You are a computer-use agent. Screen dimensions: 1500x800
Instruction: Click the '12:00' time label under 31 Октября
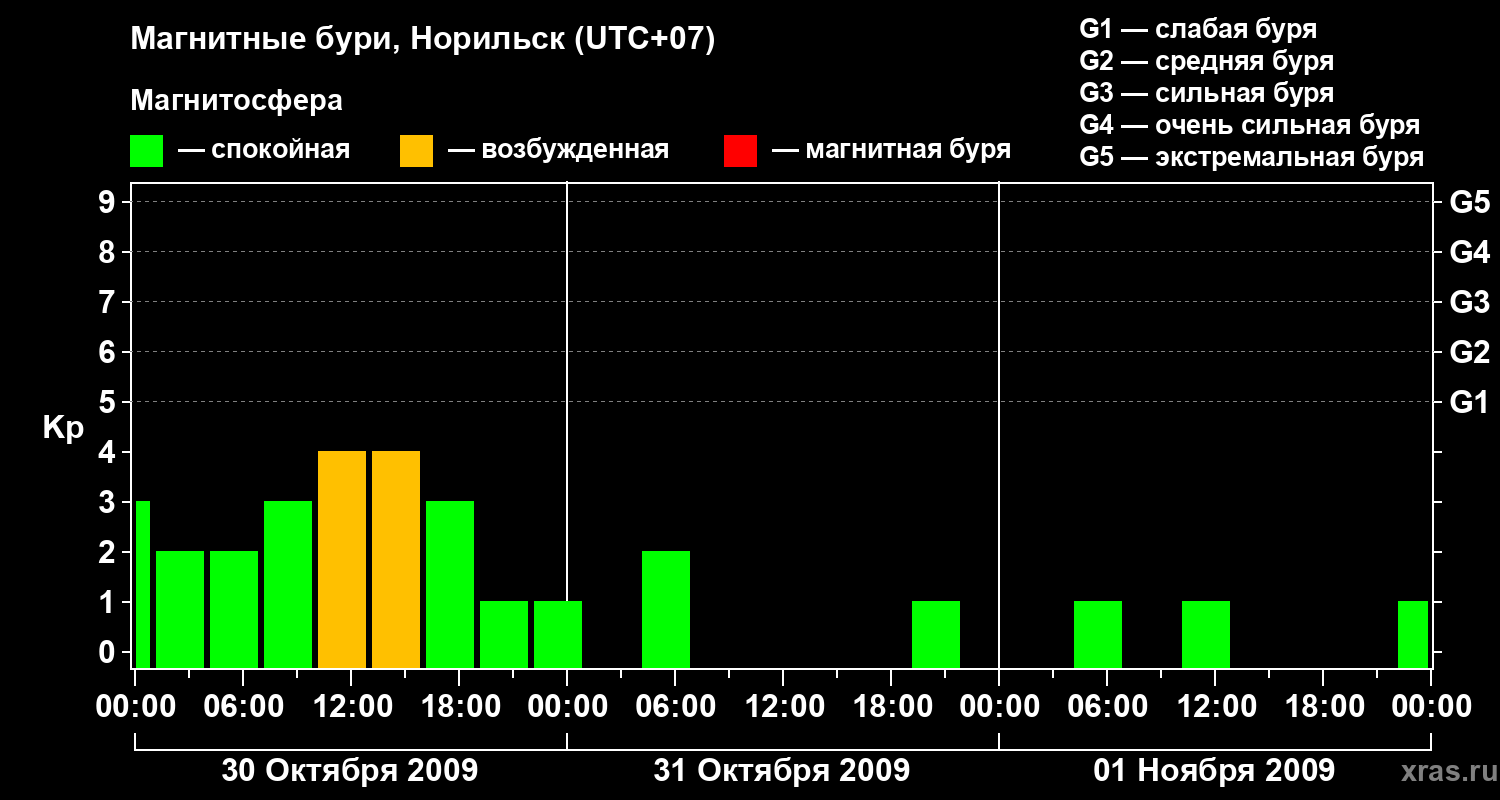783,706
